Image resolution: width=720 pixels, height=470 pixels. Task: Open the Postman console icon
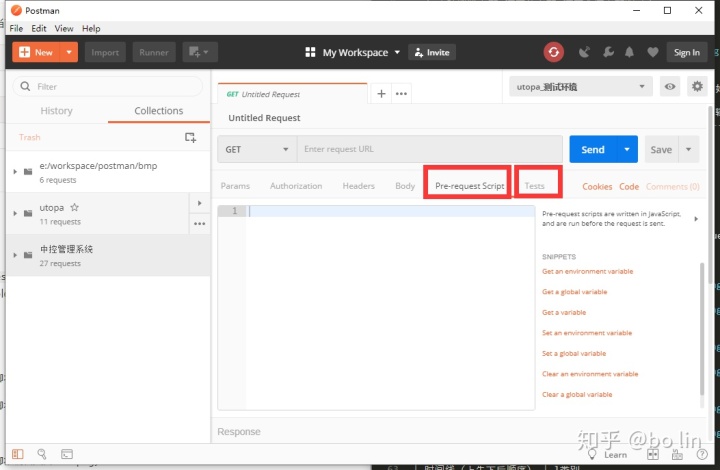coord(67,454)
